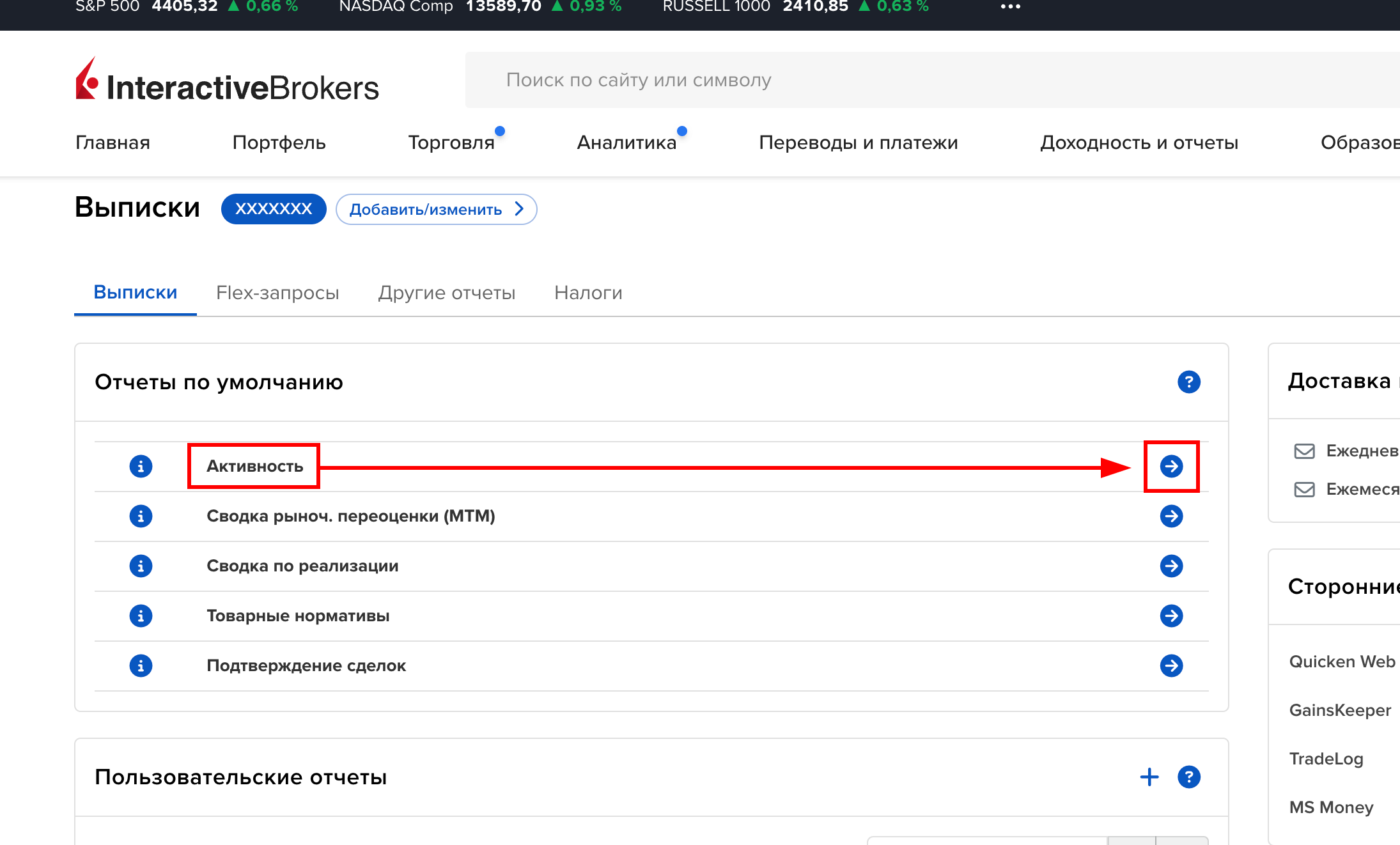This screenshot has height=845, width=1400.
Task: Click the envelope icon next to Ежемеся
Action: [x=1305, y=490]
